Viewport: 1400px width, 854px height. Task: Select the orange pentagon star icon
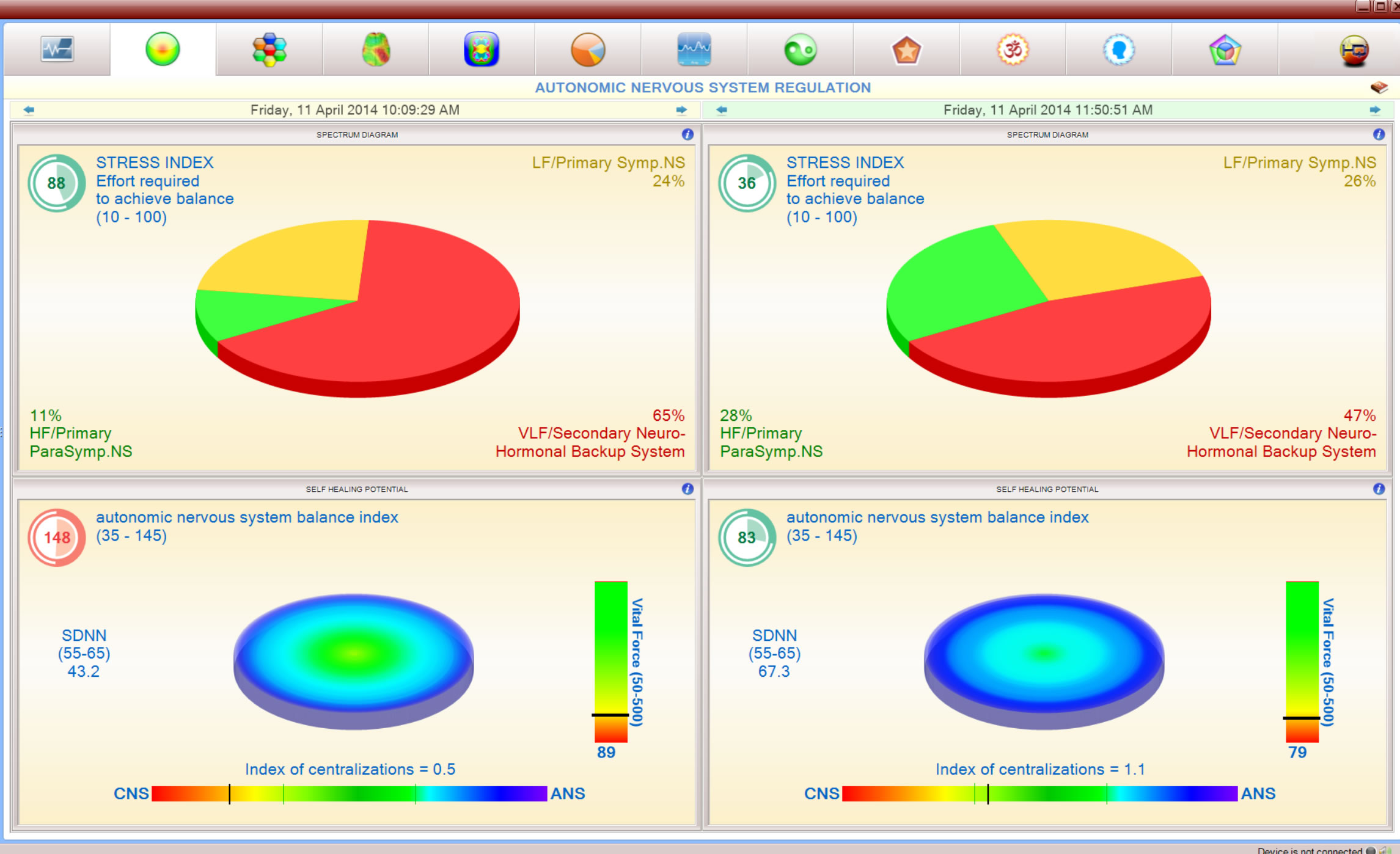click(x=906, y=49)
